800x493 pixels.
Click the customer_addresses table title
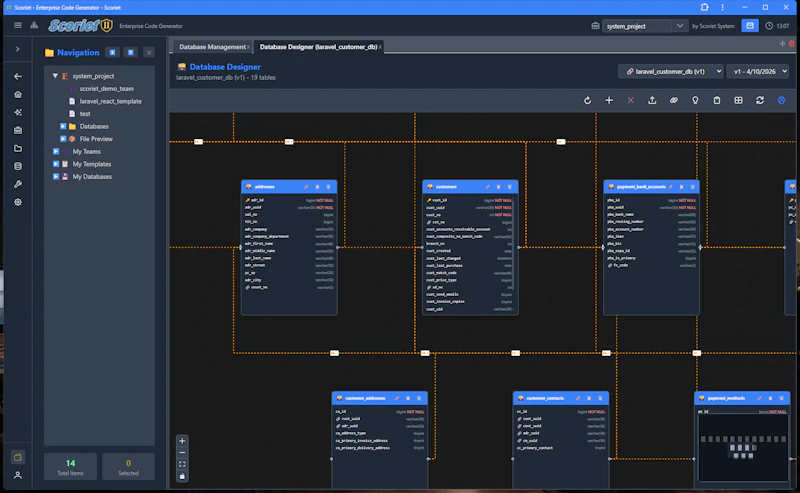pos(365,398)
